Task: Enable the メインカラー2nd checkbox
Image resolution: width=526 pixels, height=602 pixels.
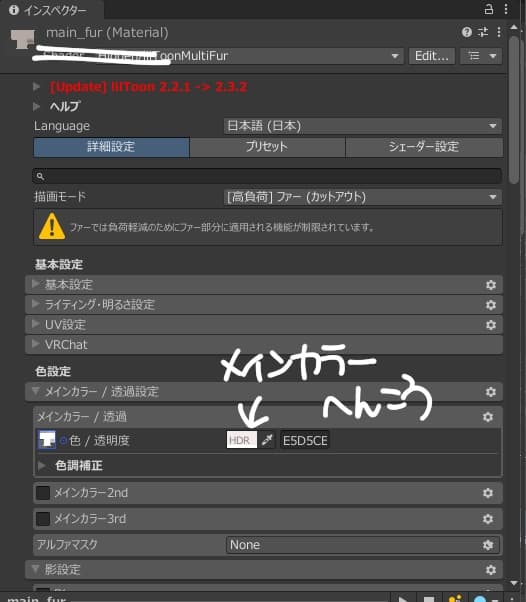Action: tap(43, 493)
